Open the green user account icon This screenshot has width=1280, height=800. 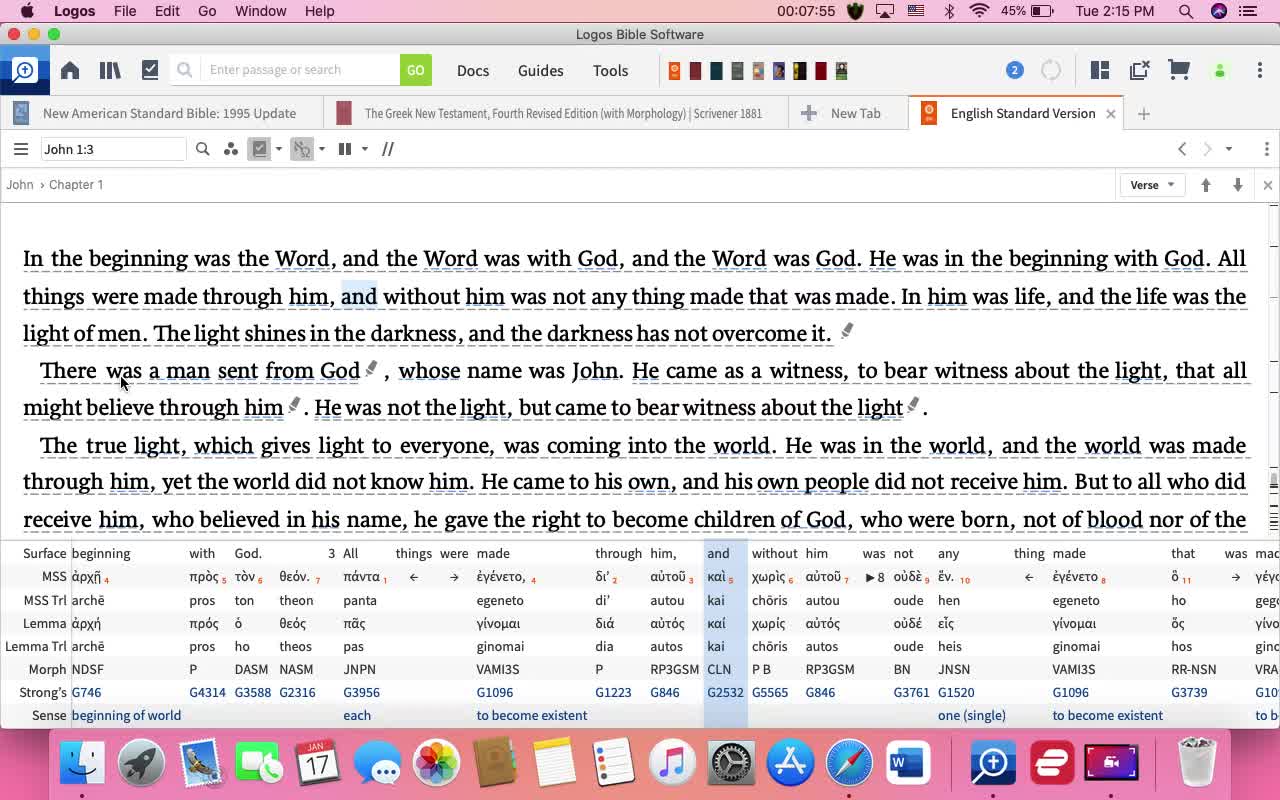[x=1220, y=70]
